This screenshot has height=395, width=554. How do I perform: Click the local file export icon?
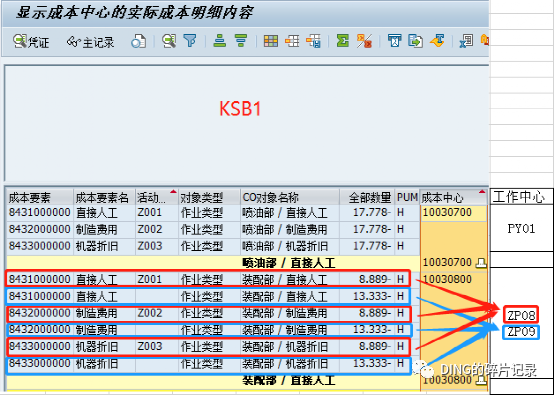pyautogui.click(x=416, y=41)
